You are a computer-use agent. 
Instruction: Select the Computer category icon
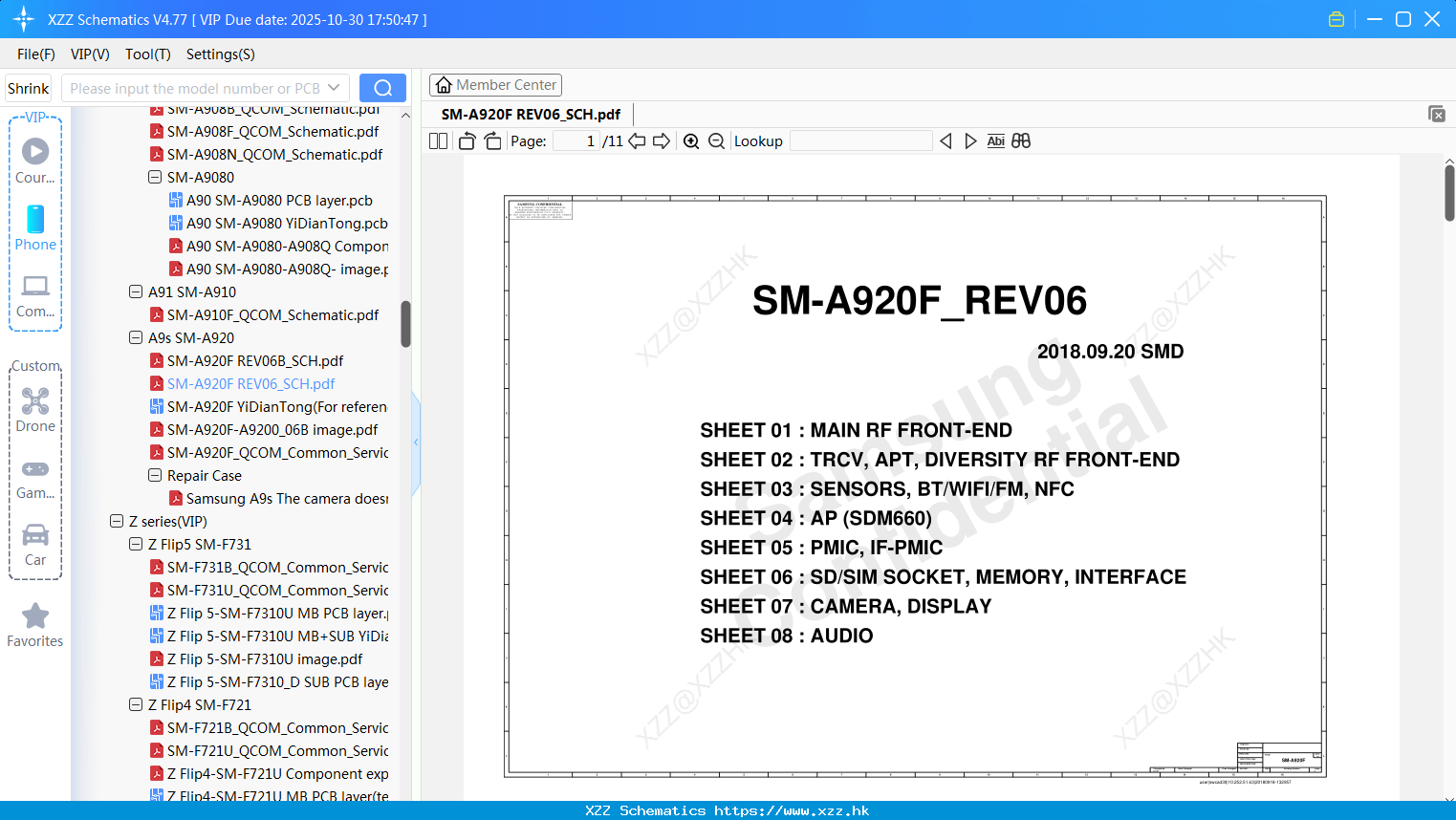pyautogui.click(x=35, y=295)
